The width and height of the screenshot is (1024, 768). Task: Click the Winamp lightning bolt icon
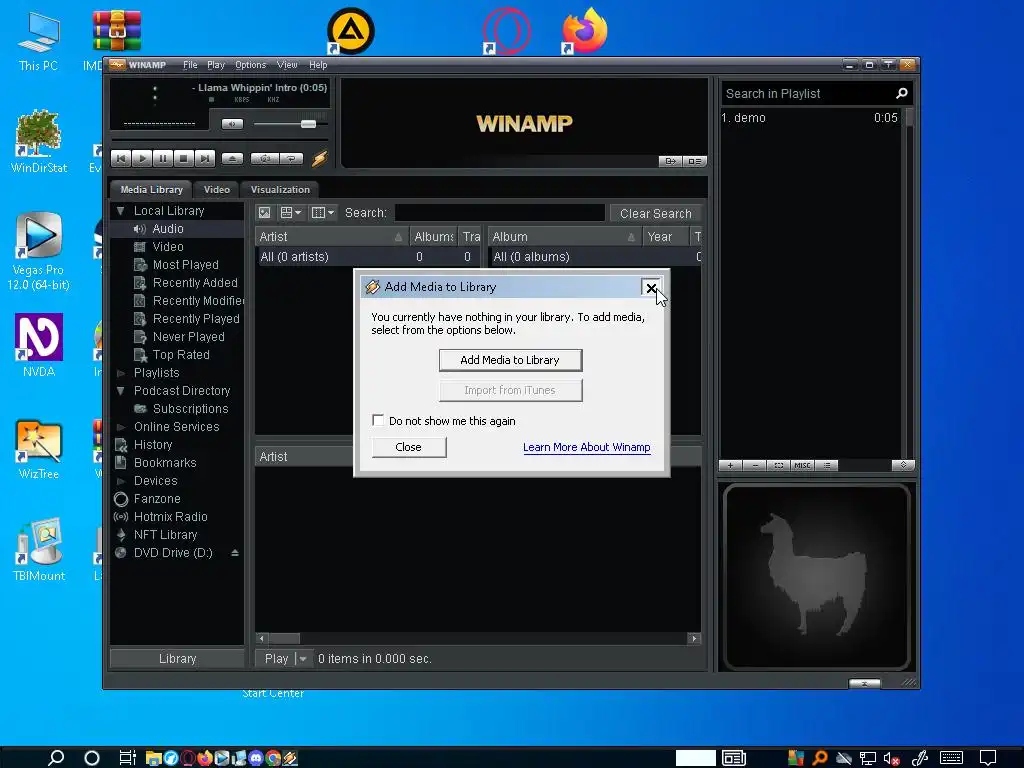[x=319, y=158]
